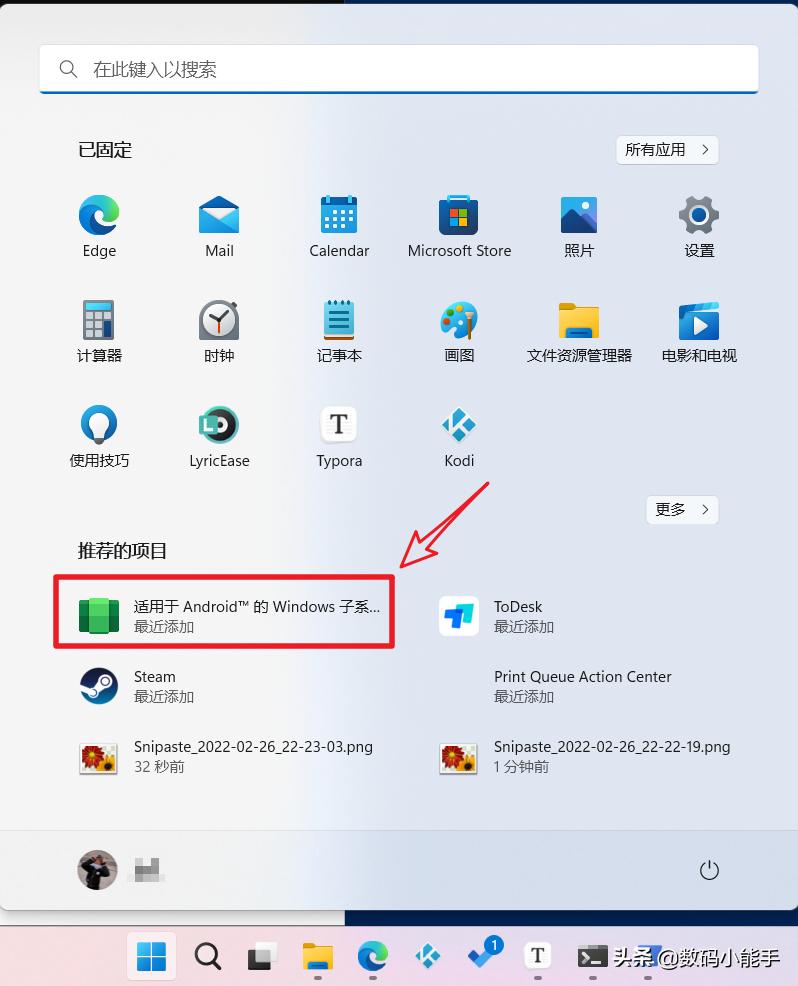798x986 pixels.
Task: Open 适用于 Android 的 Windows 子系统
Action: (224, 616)
